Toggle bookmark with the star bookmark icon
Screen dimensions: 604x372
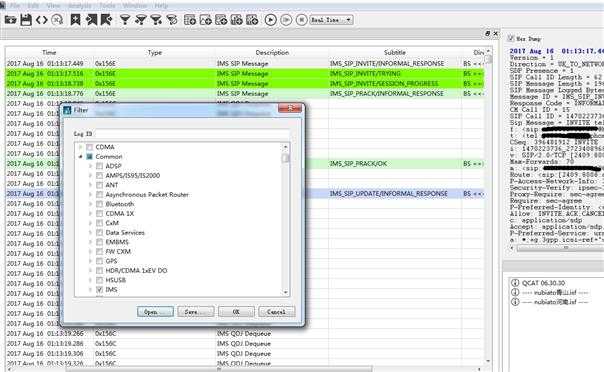pos(76,20)
